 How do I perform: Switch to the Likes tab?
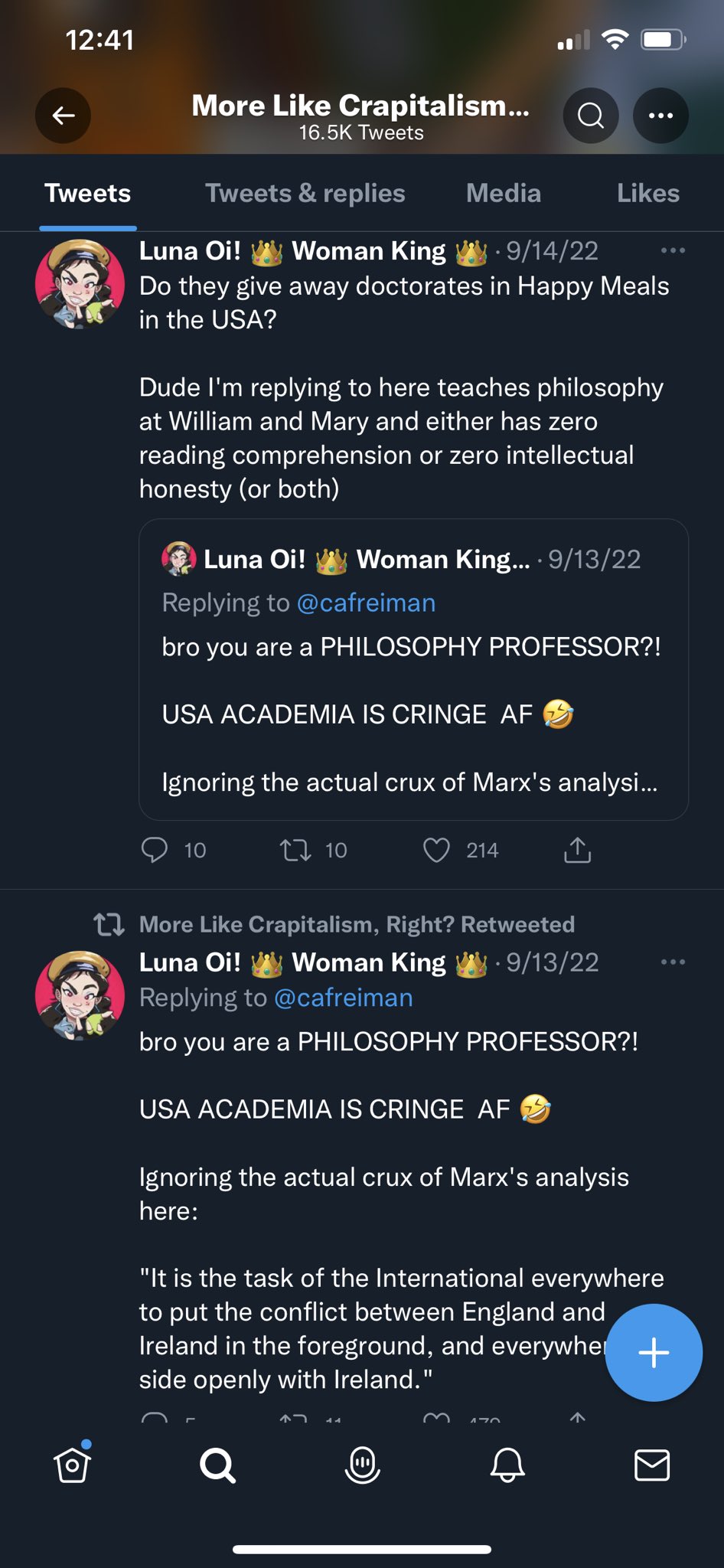(648, 193)
